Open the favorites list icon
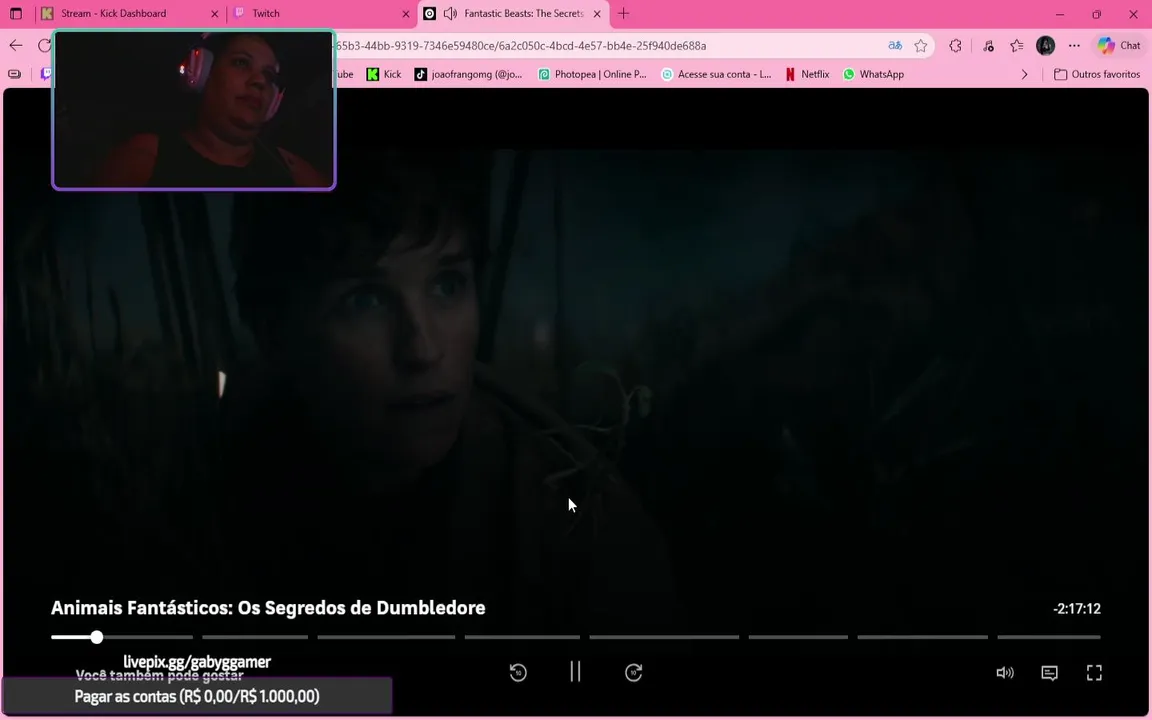 (1017, 46)
